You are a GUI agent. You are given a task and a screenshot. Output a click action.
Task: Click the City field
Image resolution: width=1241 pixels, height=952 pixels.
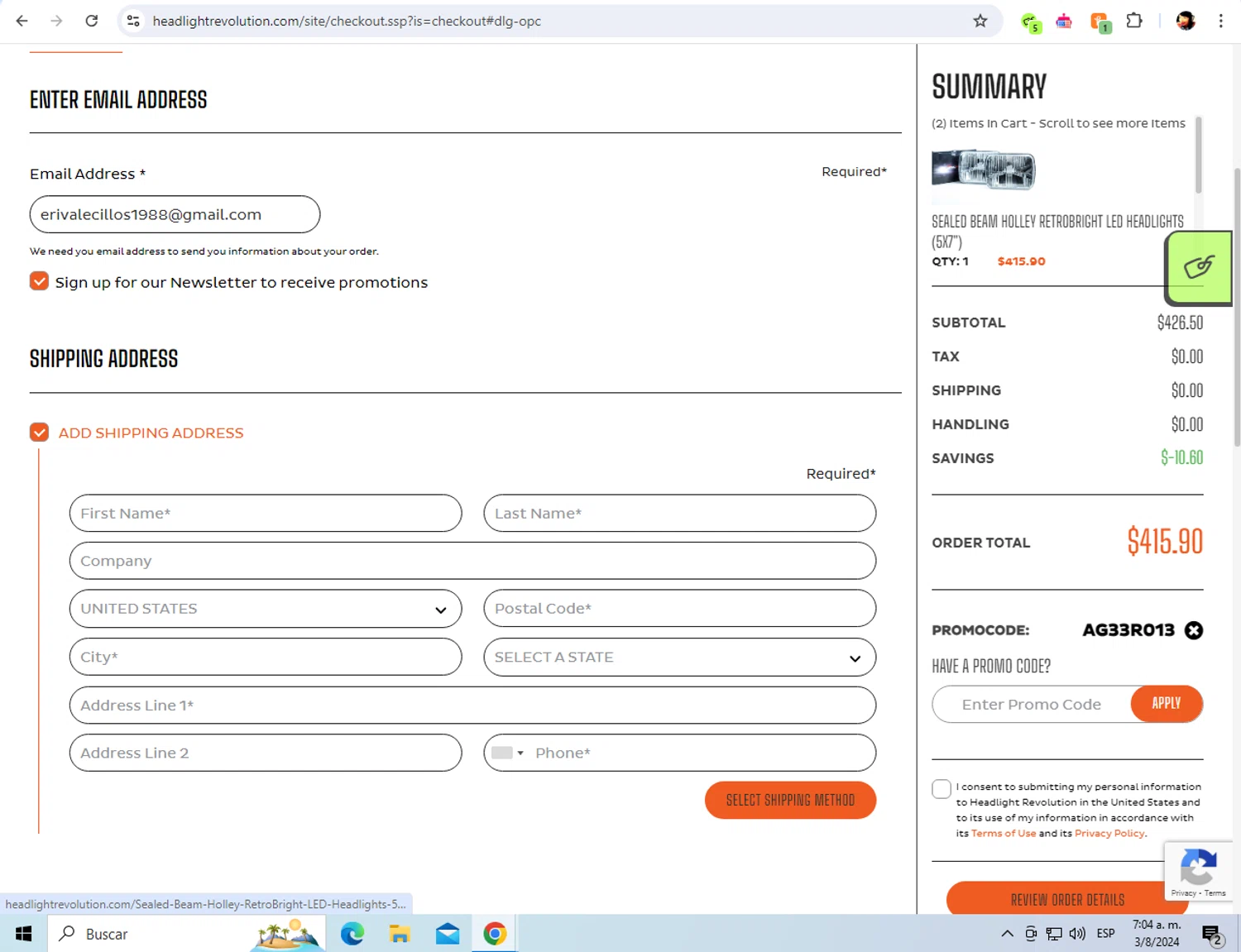266,657
